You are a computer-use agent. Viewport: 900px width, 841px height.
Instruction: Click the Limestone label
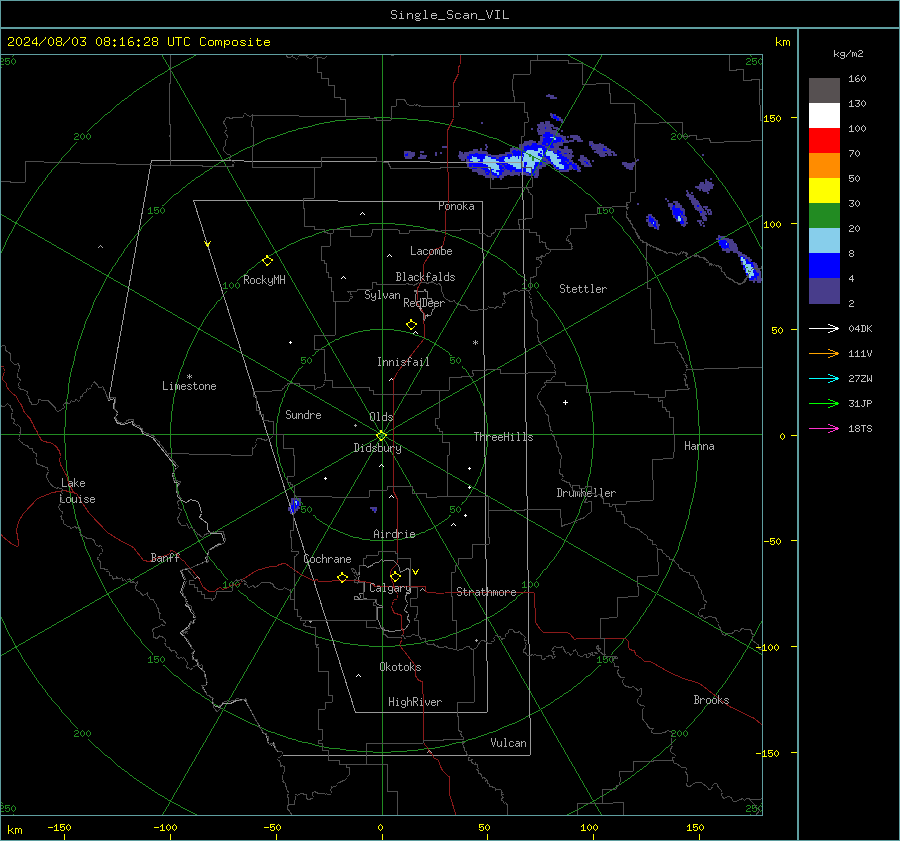coord(189,386)
